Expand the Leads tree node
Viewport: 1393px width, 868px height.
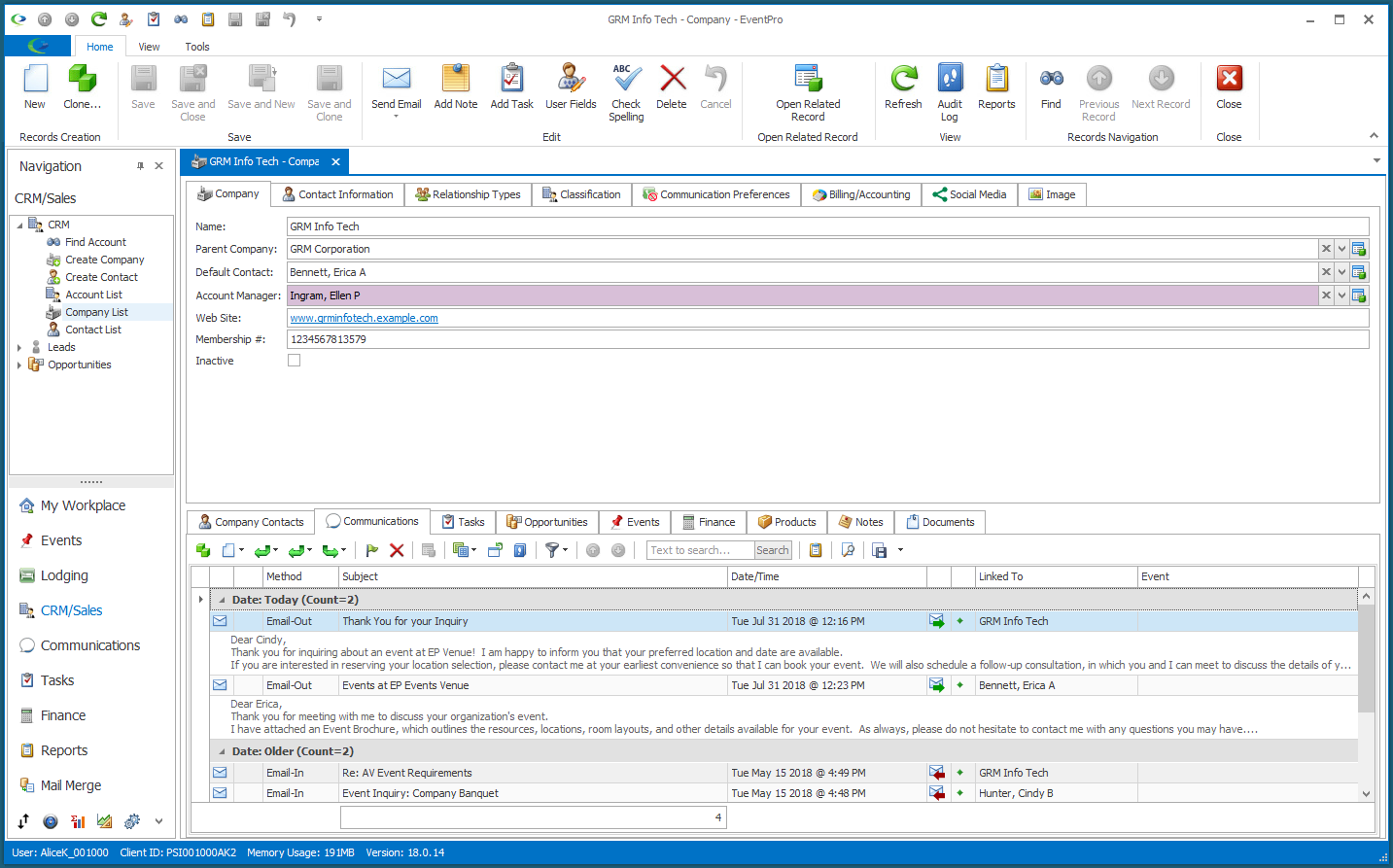[19, 347]
